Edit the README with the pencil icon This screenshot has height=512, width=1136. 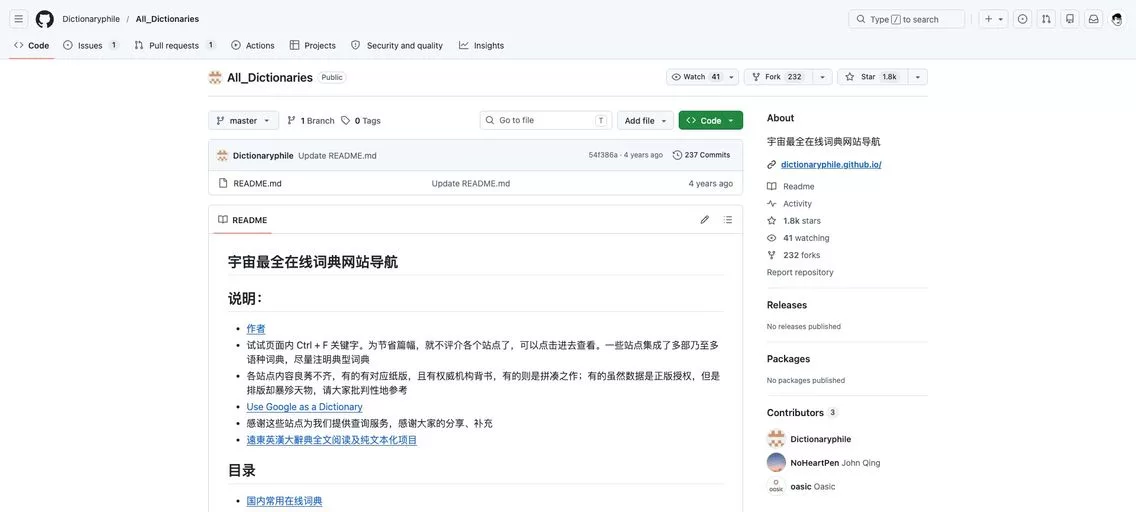pos(704,219)
